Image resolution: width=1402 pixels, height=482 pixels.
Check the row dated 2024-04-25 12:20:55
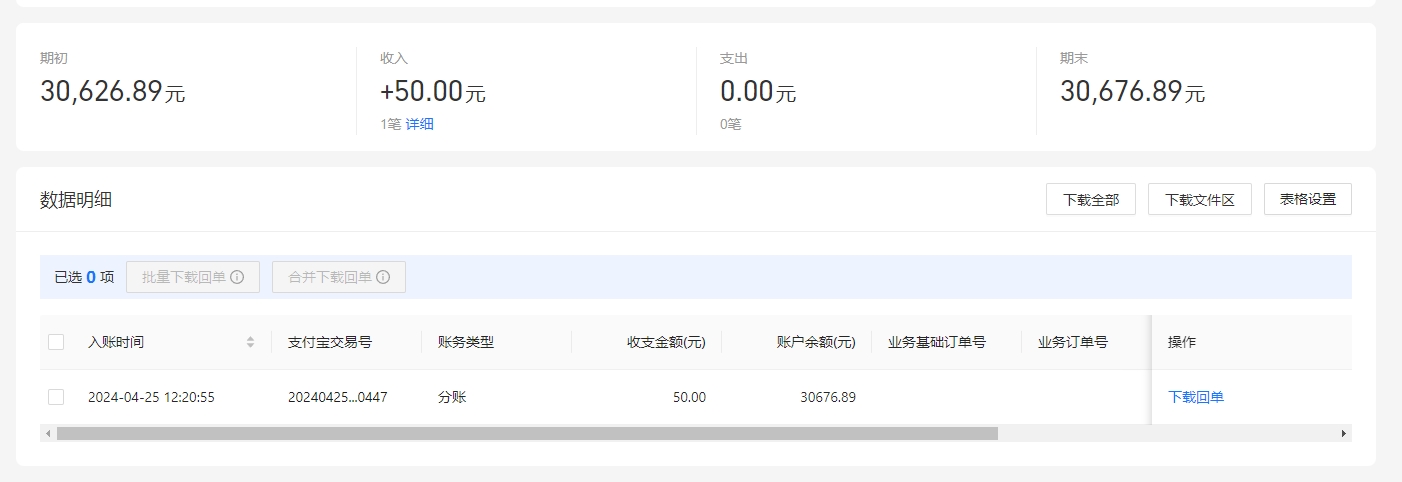[56, 397]
